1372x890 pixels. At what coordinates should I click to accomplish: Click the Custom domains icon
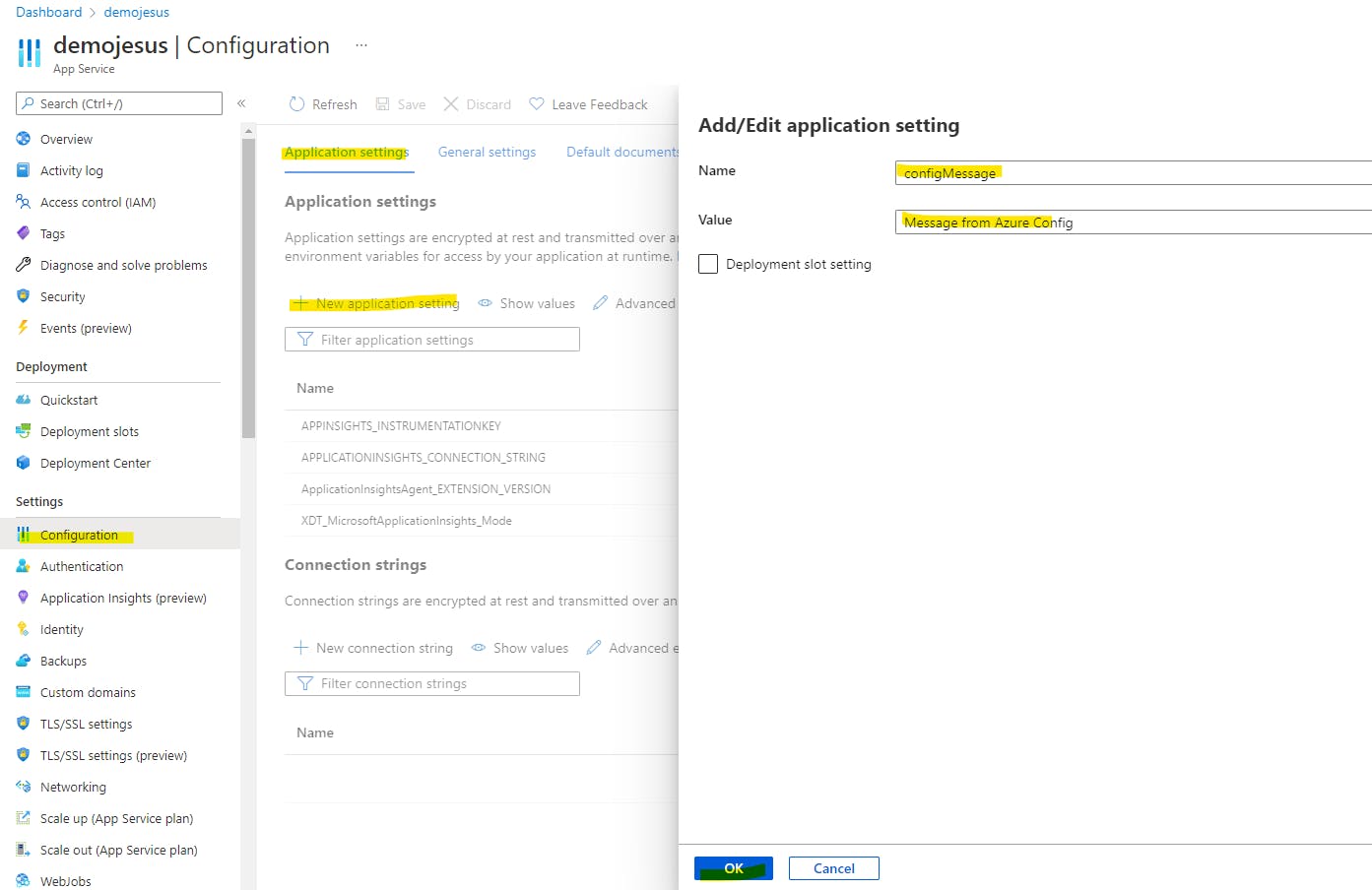pos(24,692)
